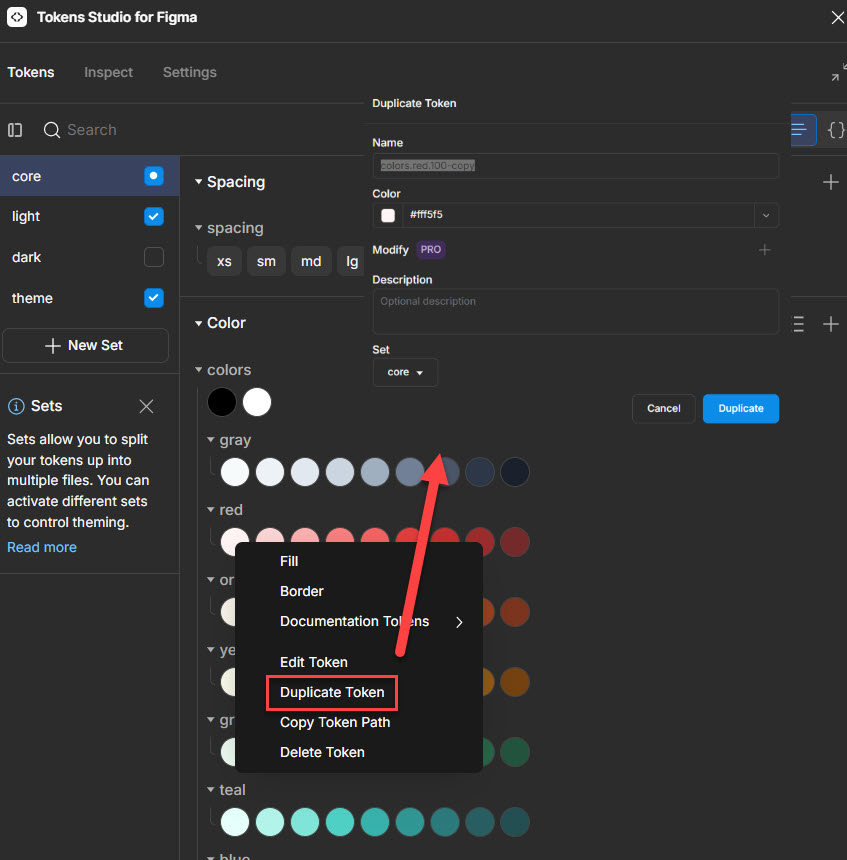The height and width of the screenshot is (860, 847).
Task: Click the PRO badge beside Modify
Action: (x=431, y=250)
